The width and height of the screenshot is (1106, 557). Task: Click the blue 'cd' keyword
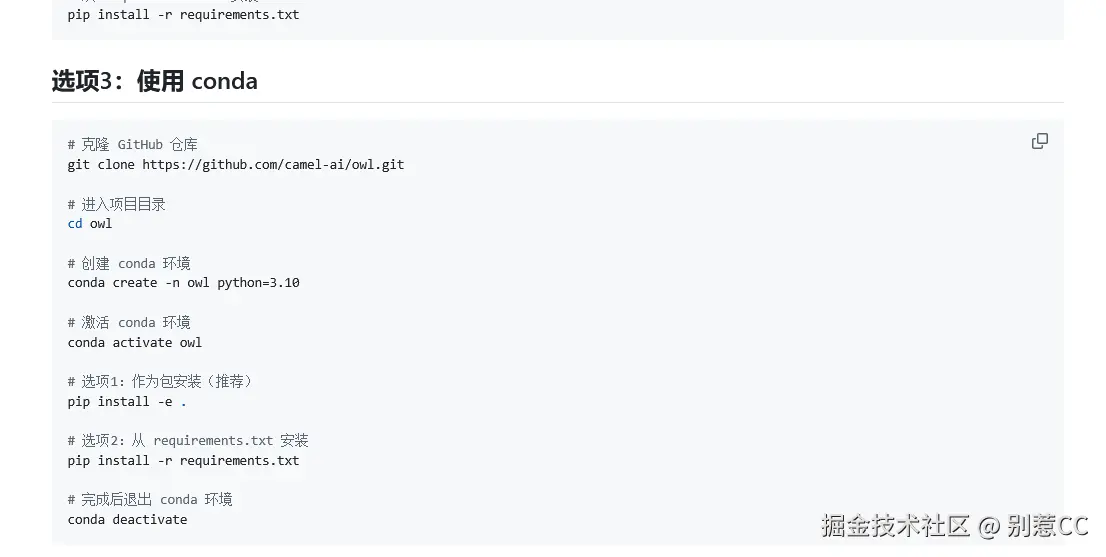75,224
